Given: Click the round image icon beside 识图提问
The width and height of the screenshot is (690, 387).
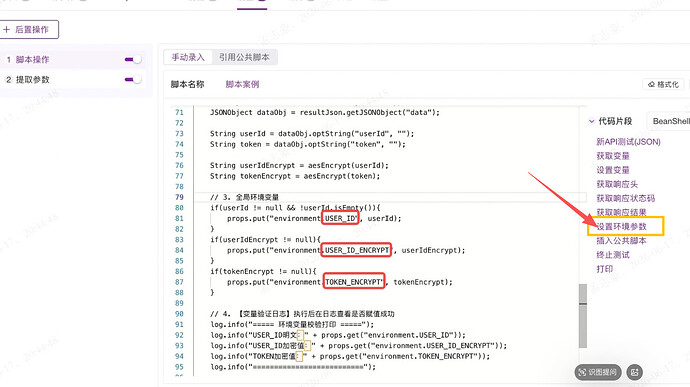Looking at the screenshot, I should (x=635, y=372).
